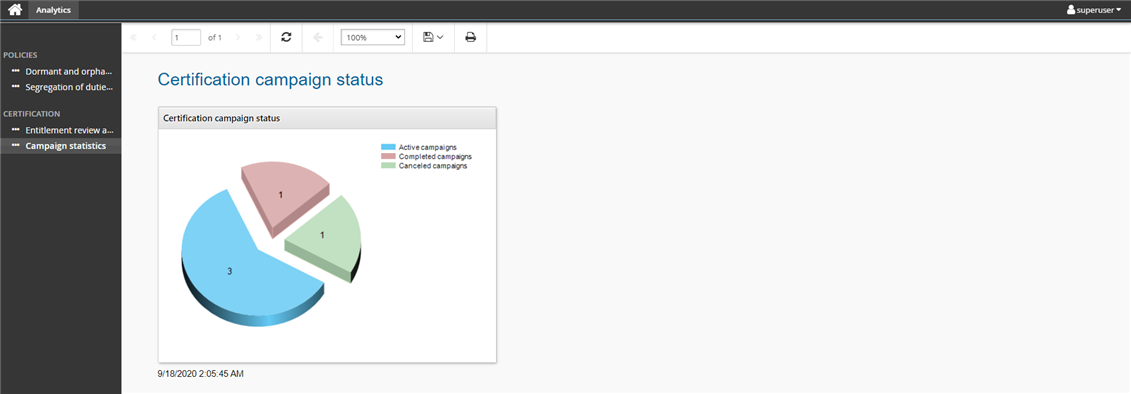Viewport: 1131px width, 394px height.
Task: Click the Active campaigns blue legend swatch
Action: (388, 147)
